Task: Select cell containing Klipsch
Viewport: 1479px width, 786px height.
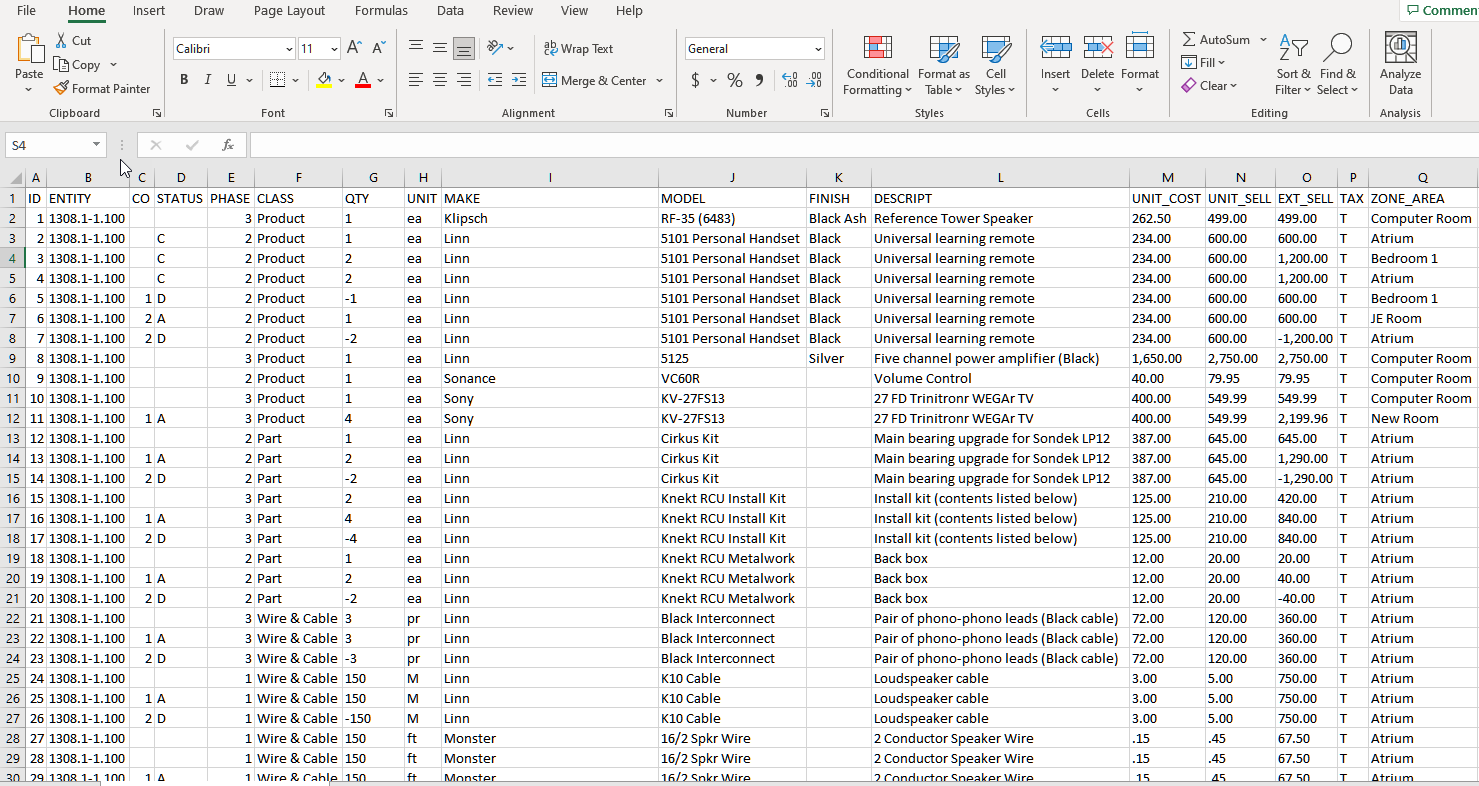Action: tap(550, 218)
